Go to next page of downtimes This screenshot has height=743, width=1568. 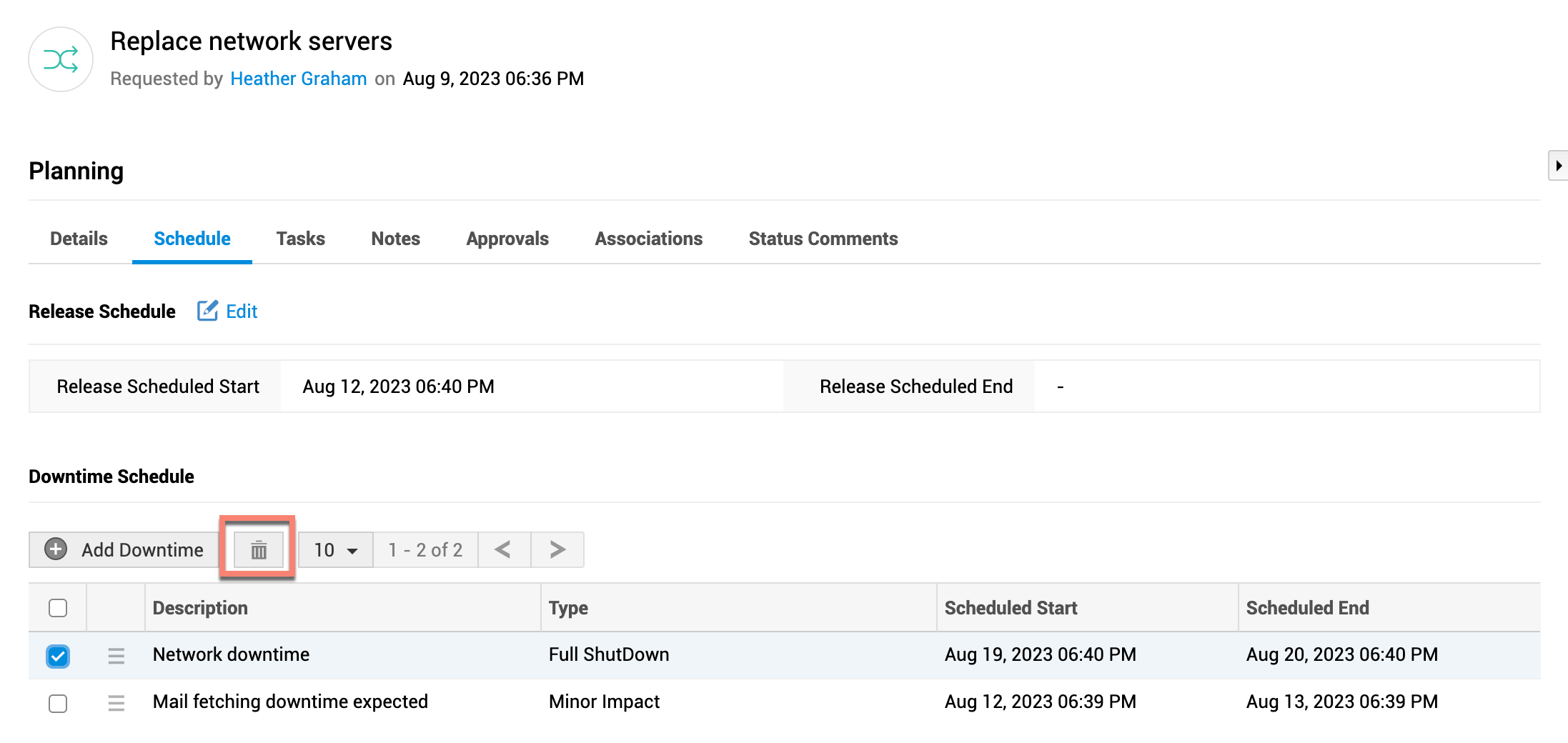pos(557,549)
